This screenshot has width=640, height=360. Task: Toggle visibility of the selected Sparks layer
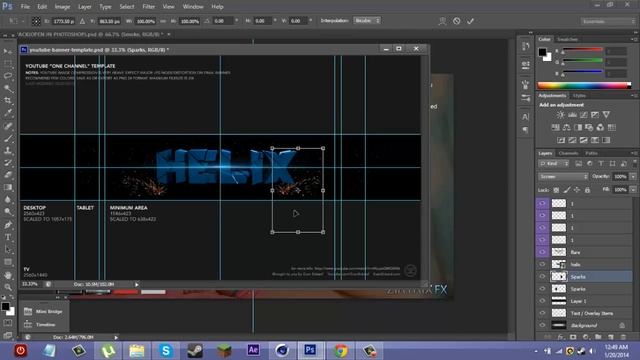pyautogui.click(x=542, y=276)
